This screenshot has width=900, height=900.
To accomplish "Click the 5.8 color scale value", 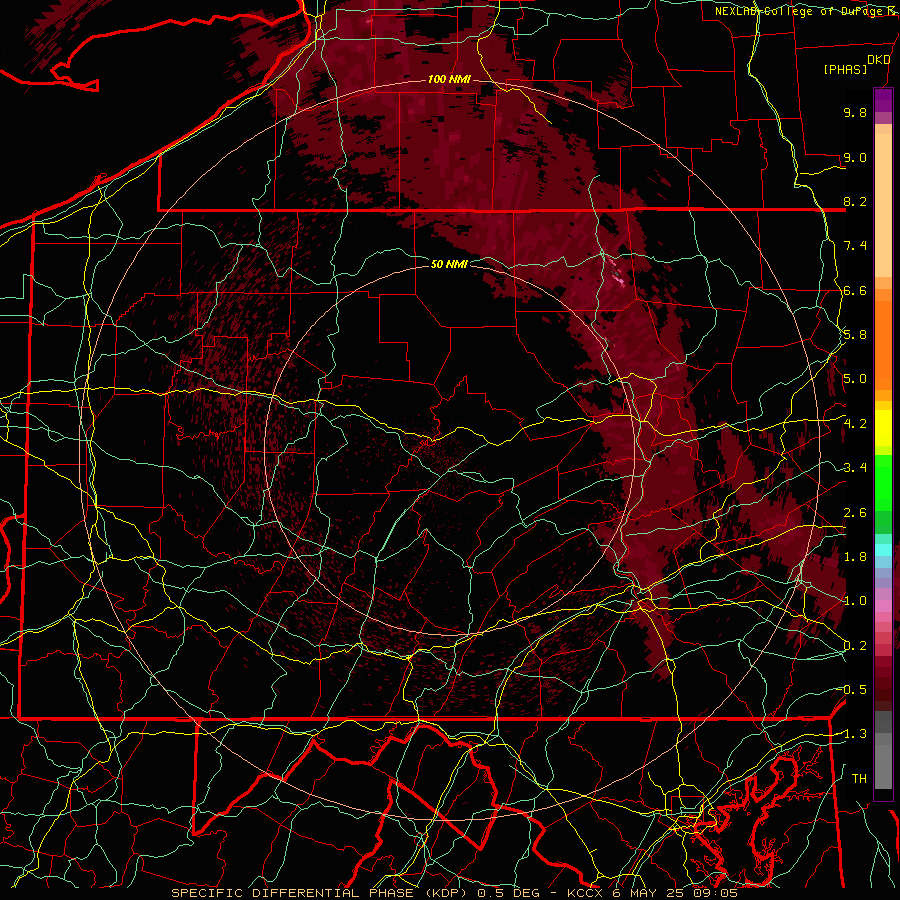I will coord(855,335).
